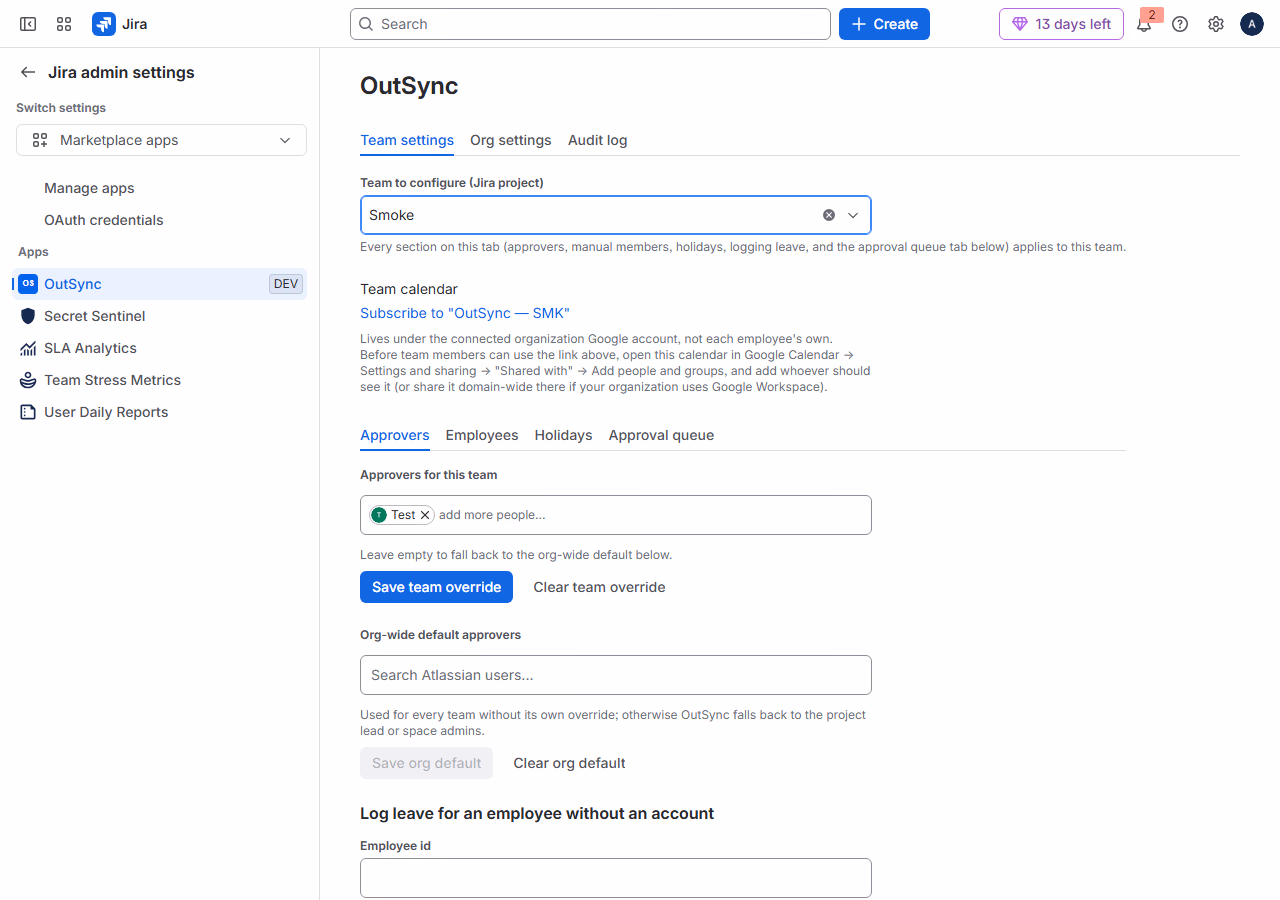Collapse the sidebar panel icon
The image size is (1280, 900).
28,24
